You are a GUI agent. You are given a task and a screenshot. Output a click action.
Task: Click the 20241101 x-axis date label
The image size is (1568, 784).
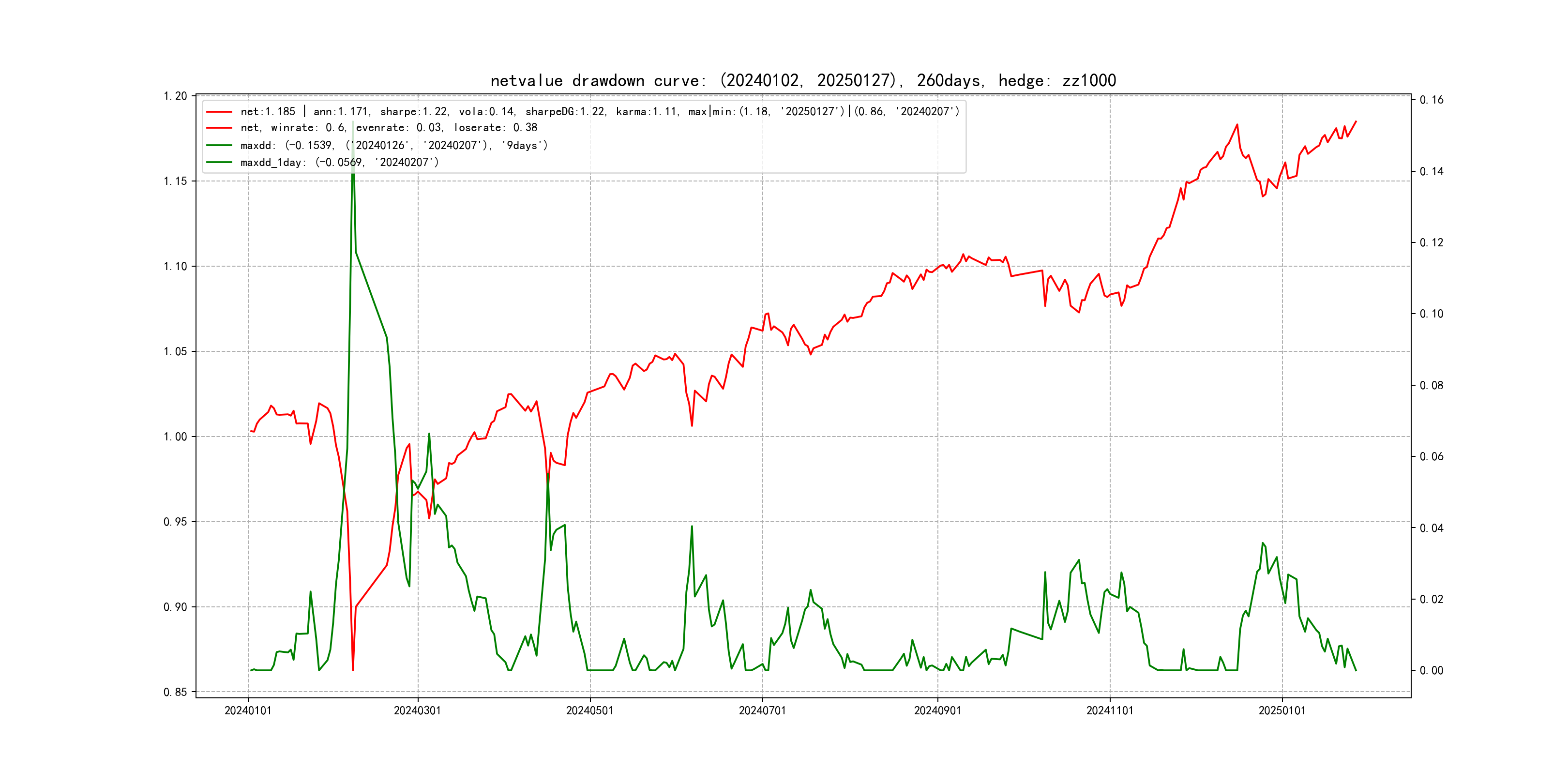1110,711
